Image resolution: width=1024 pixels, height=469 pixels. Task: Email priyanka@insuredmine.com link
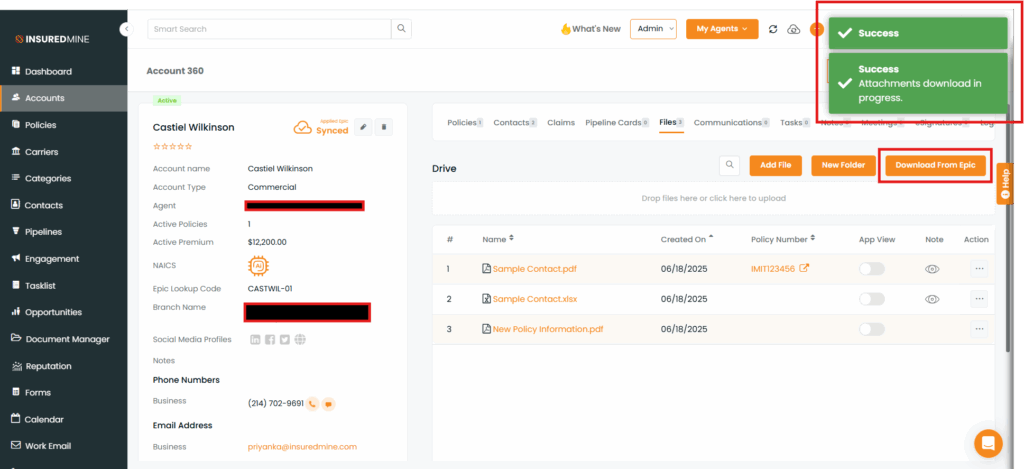(302, 447)
